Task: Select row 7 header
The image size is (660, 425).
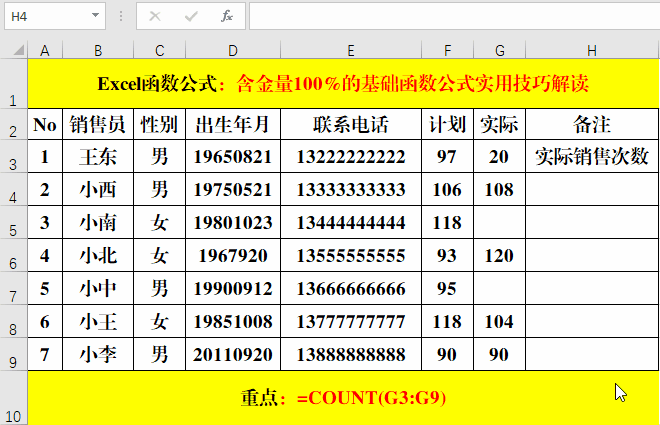Action: (13, 288)
